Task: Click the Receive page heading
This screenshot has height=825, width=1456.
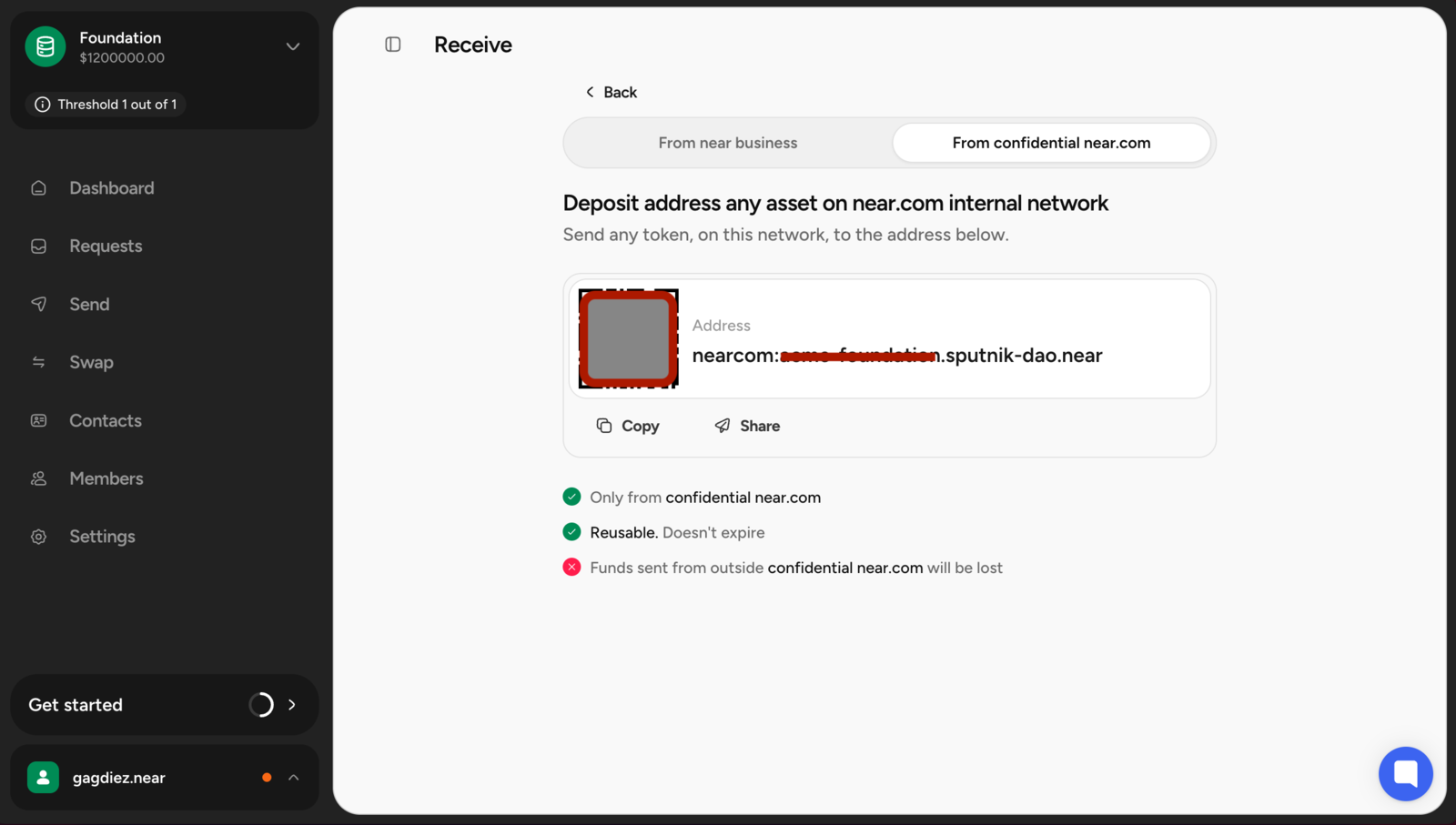Action: pos(473,45)
